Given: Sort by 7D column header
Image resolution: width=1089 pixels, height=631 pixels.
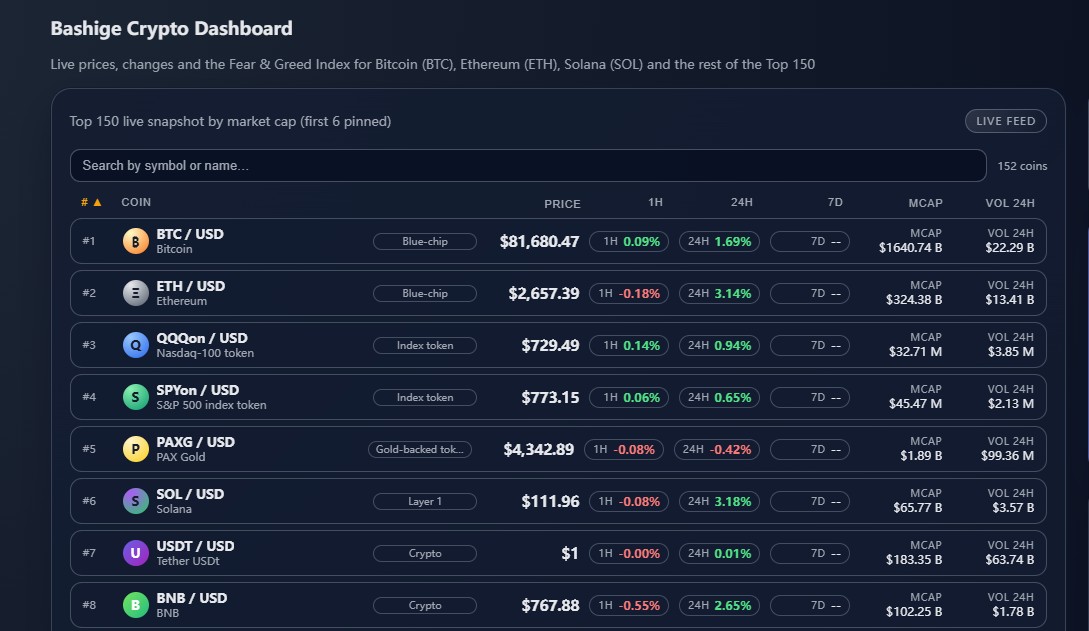Looking at the screenshot, I should pos(835,202).
